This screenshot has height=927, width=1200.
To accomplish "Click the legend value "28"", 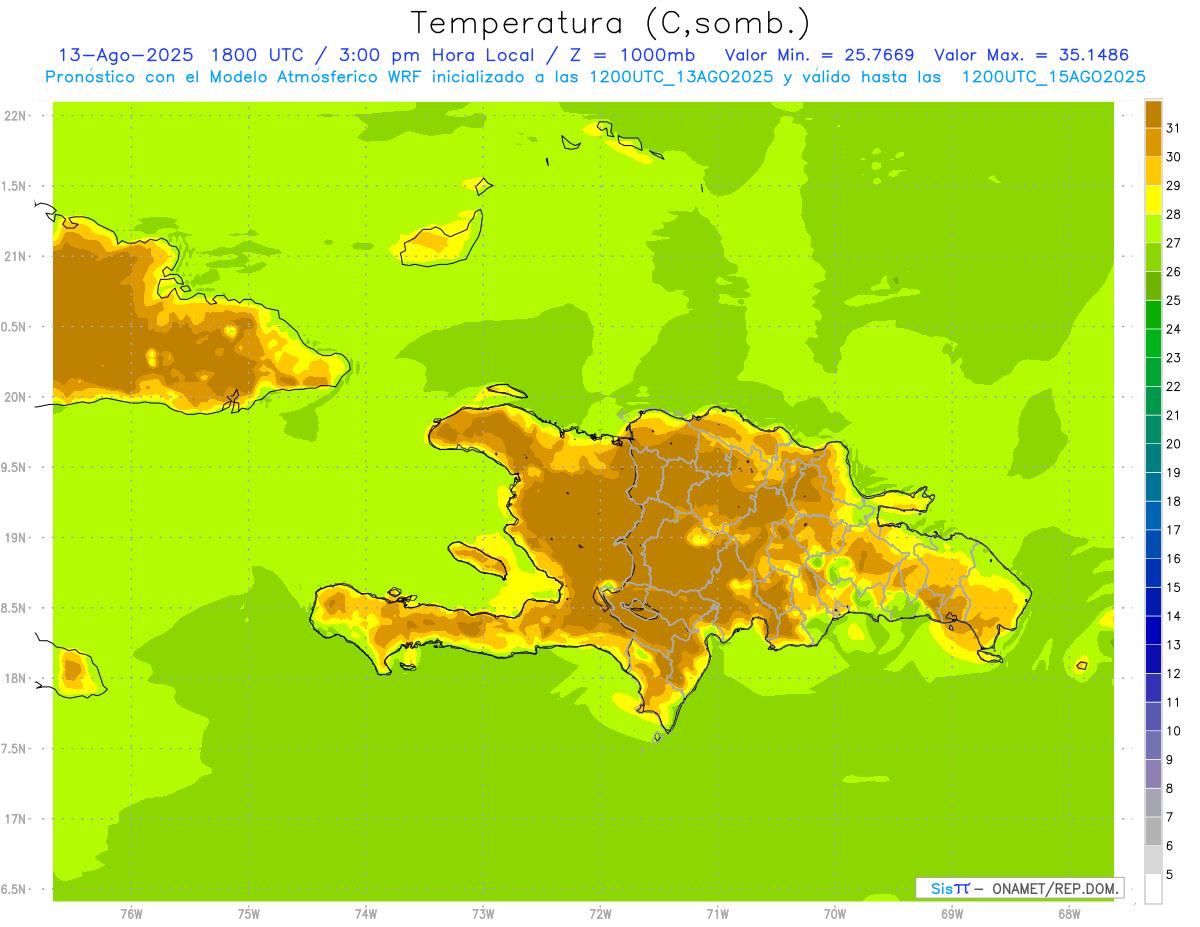I will pos(1173,214).
